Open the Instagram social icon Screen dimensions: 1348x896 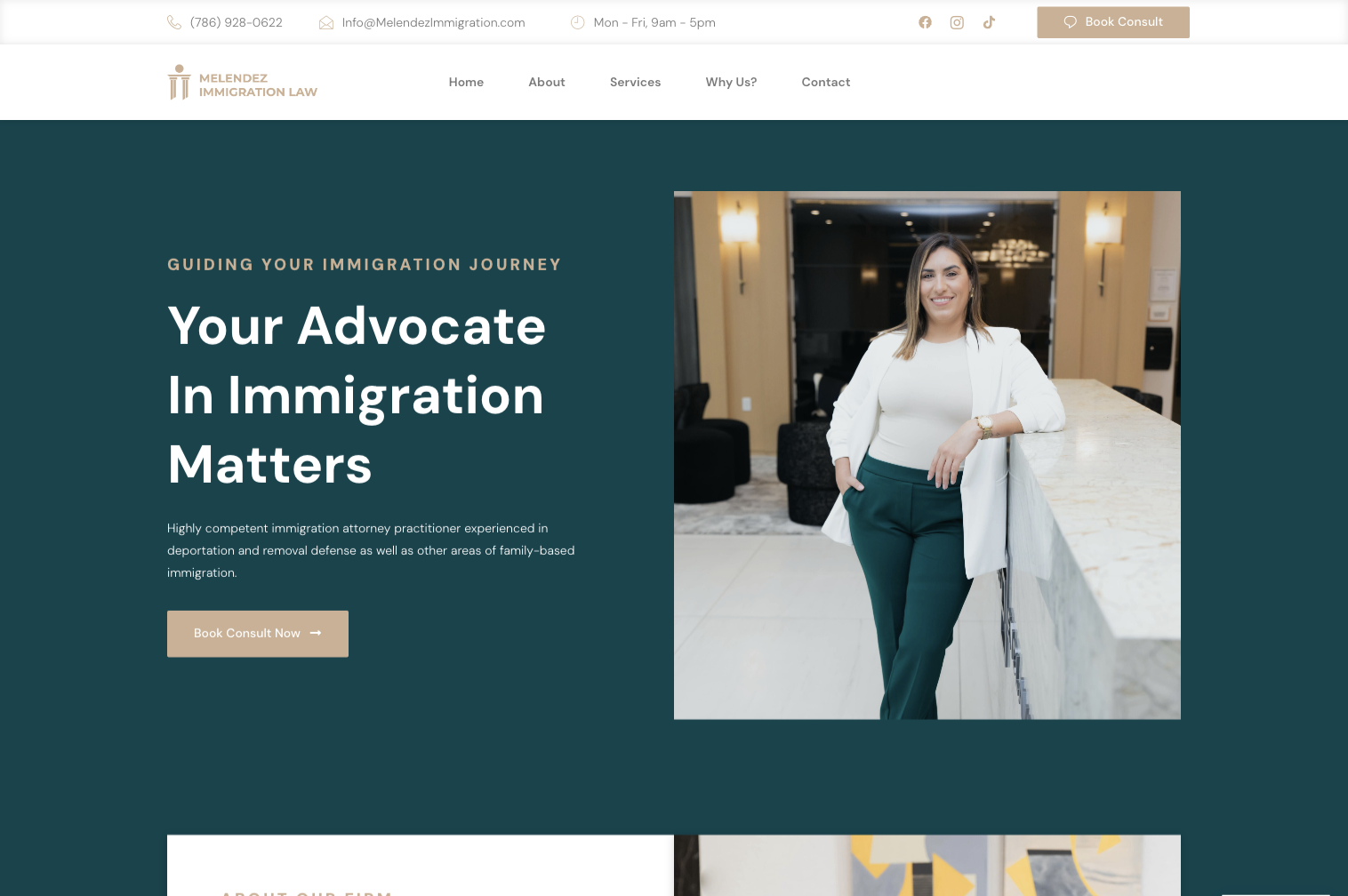pyautogui.click(x=957, y=22)
